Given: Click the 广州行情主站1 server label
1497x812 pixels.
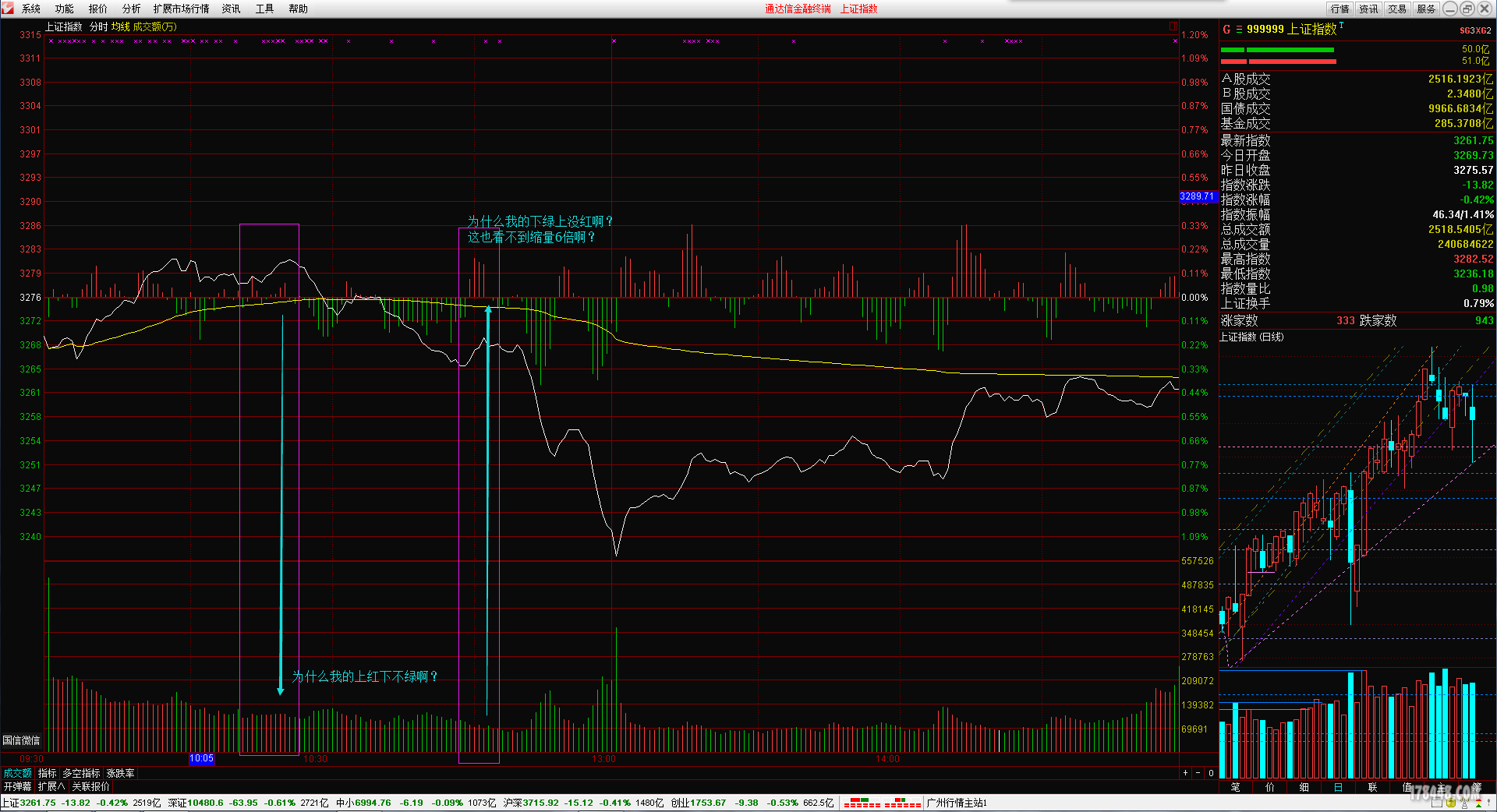Looking at the screenshot, I should 957,803.
